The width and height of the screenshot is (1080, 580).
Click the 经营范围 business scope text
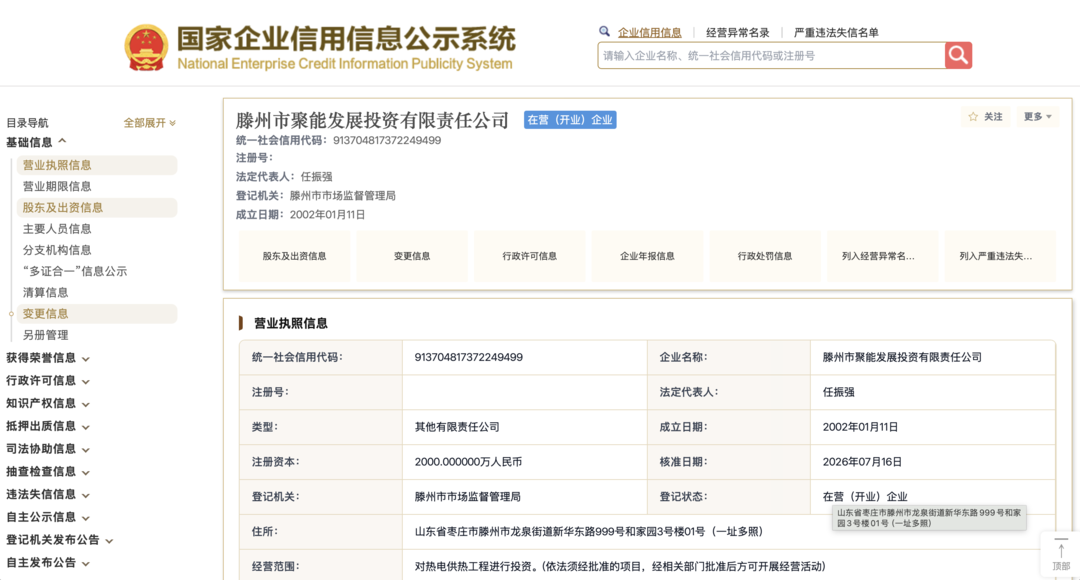pyautogui.click(x=620, y=566)
